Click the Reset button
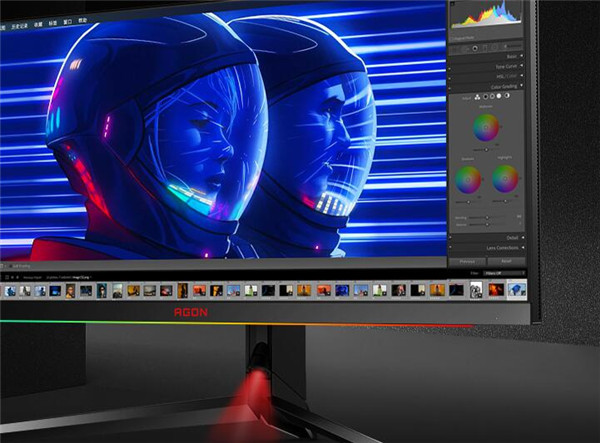600x443 pixels. [507, 261]
